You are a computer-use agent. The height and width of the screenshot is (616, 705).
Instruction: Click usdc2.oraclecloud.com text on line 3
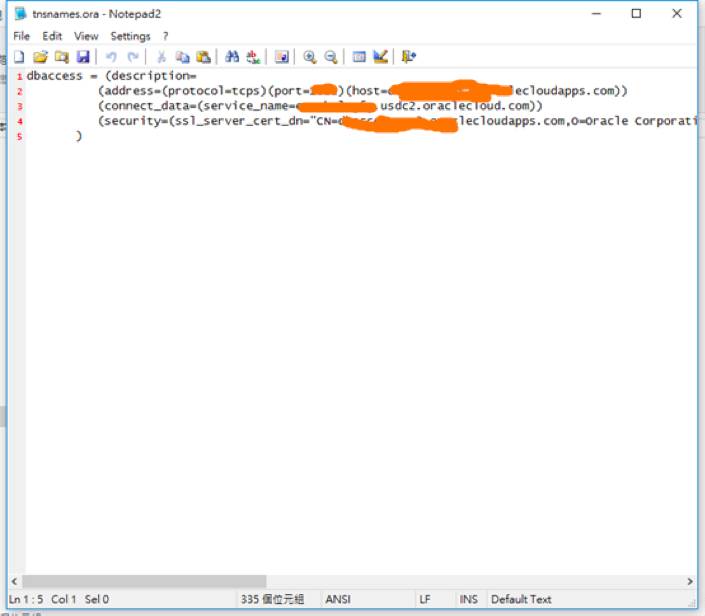tap(455, 106)
